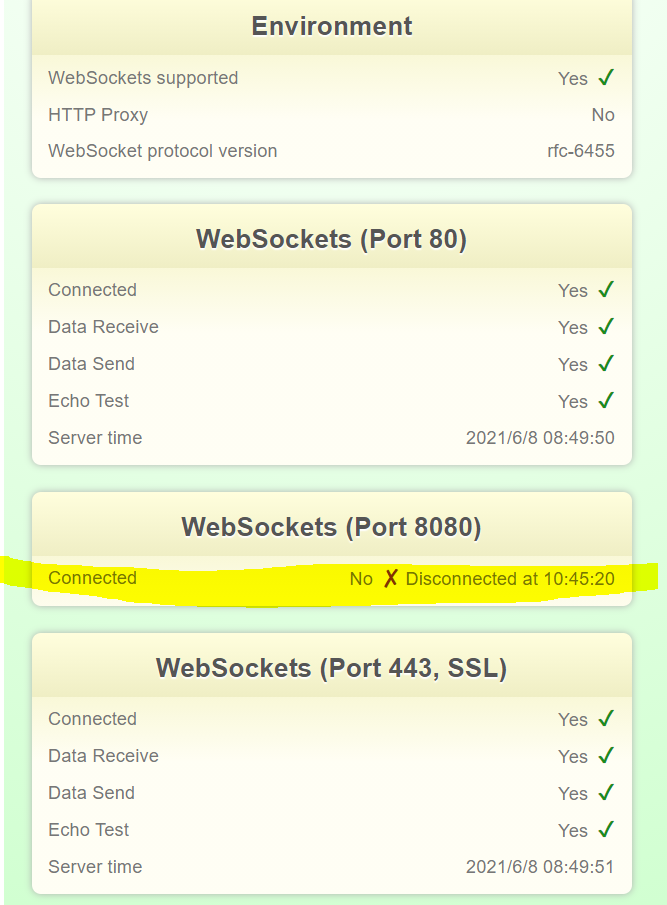Click the WebSockets (Port 443, SSL) header
Image resolution: width=667 pixels, height=905 pixels.
click(332, 668)
